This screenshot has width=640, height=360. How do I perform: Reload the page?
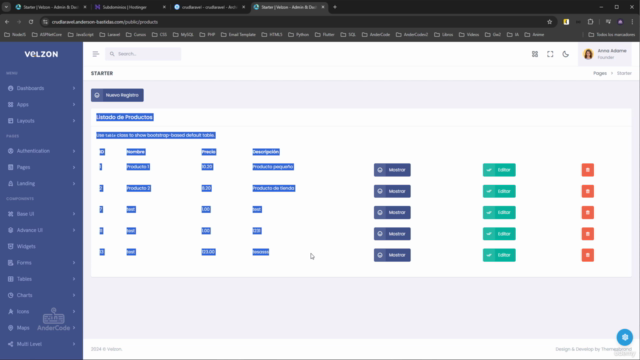coord(31,22)
